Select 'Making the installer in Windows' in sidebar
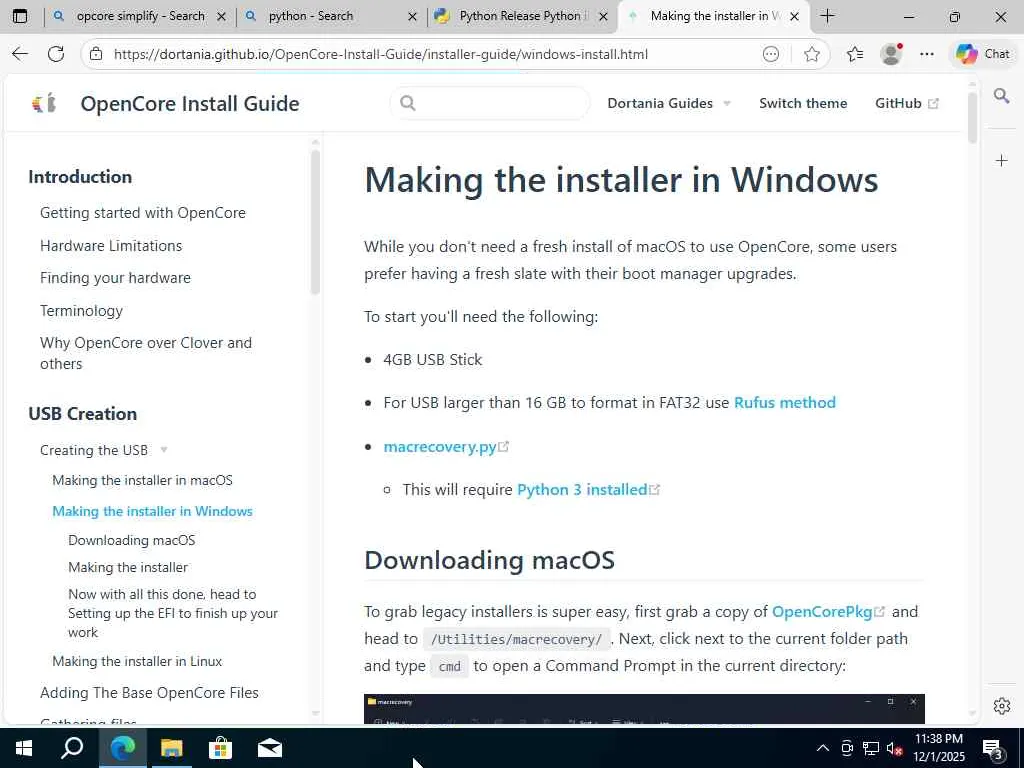 pyautogui.click(x=152, y=511)
